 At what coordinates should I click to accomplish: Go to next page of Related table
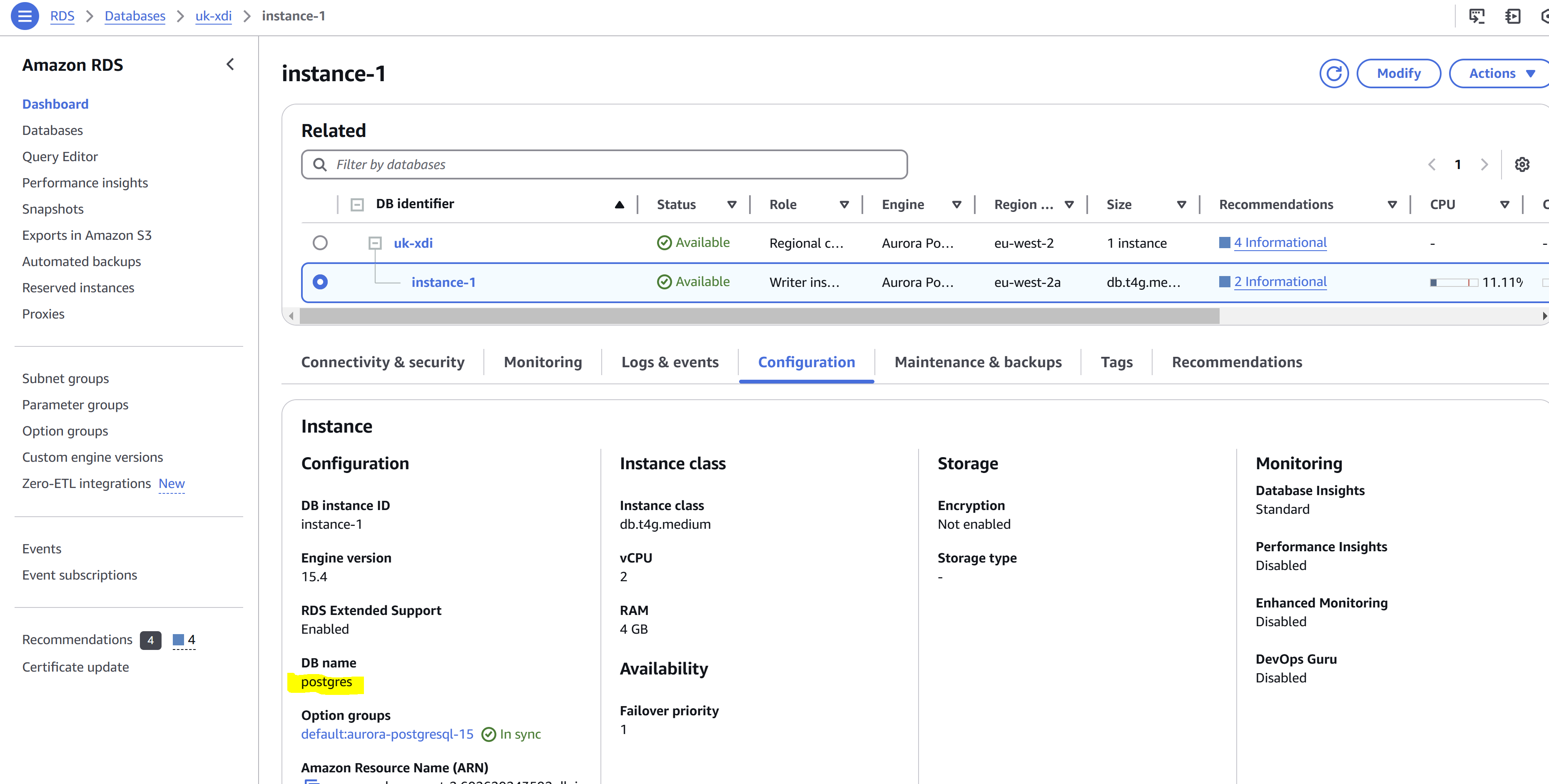tap(1484, 164)
